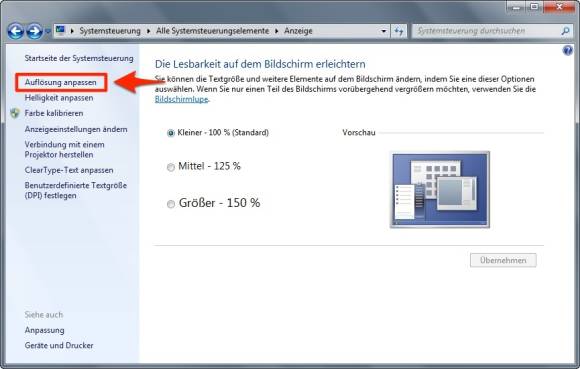Click the Forward navigation arrow button
Viewport: 580px width, 369px height.
click(34, 31)
